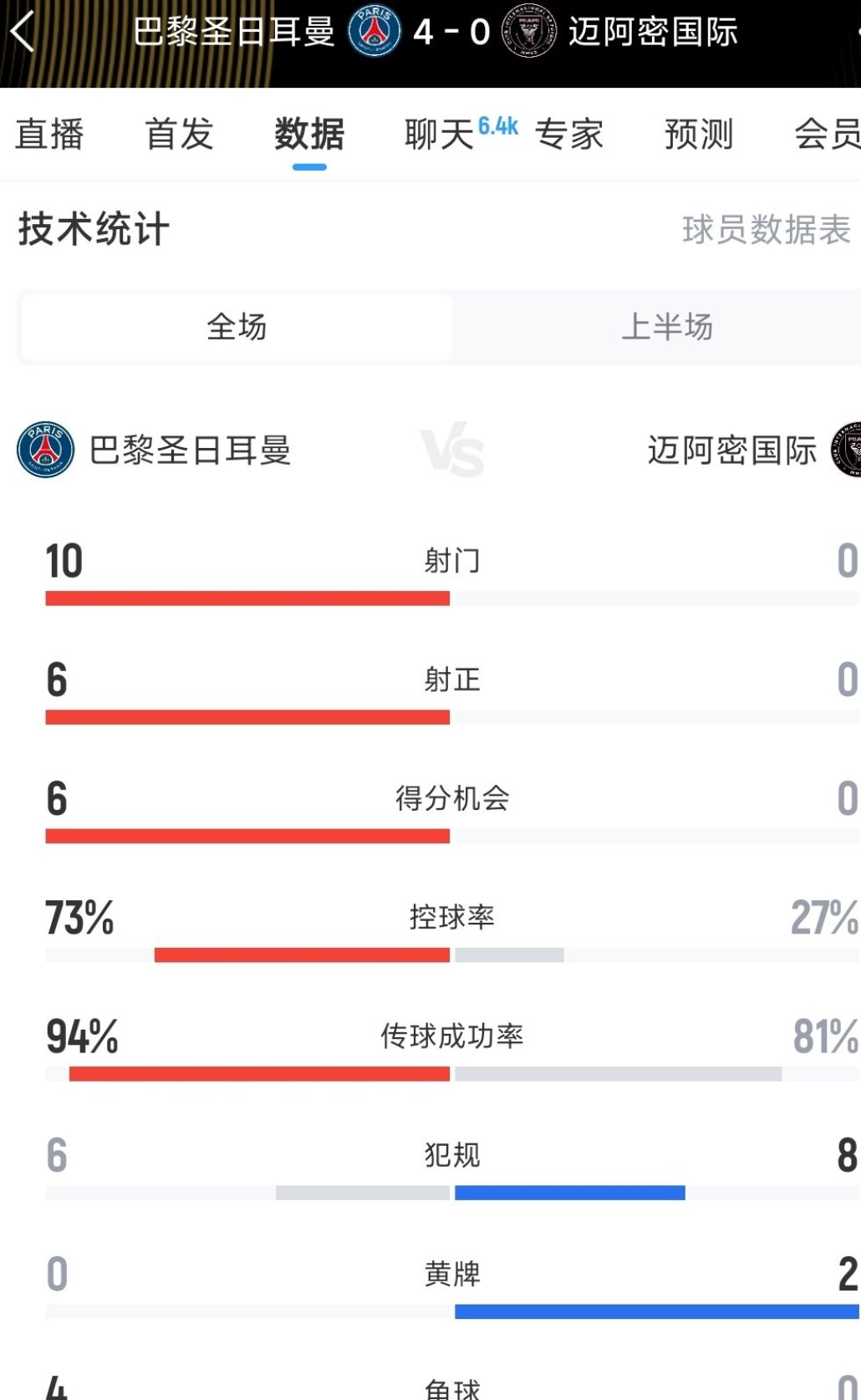861x1400 pixels.
Task: Tap Inter Miami crest in stats section
Action: coord(847,450)
